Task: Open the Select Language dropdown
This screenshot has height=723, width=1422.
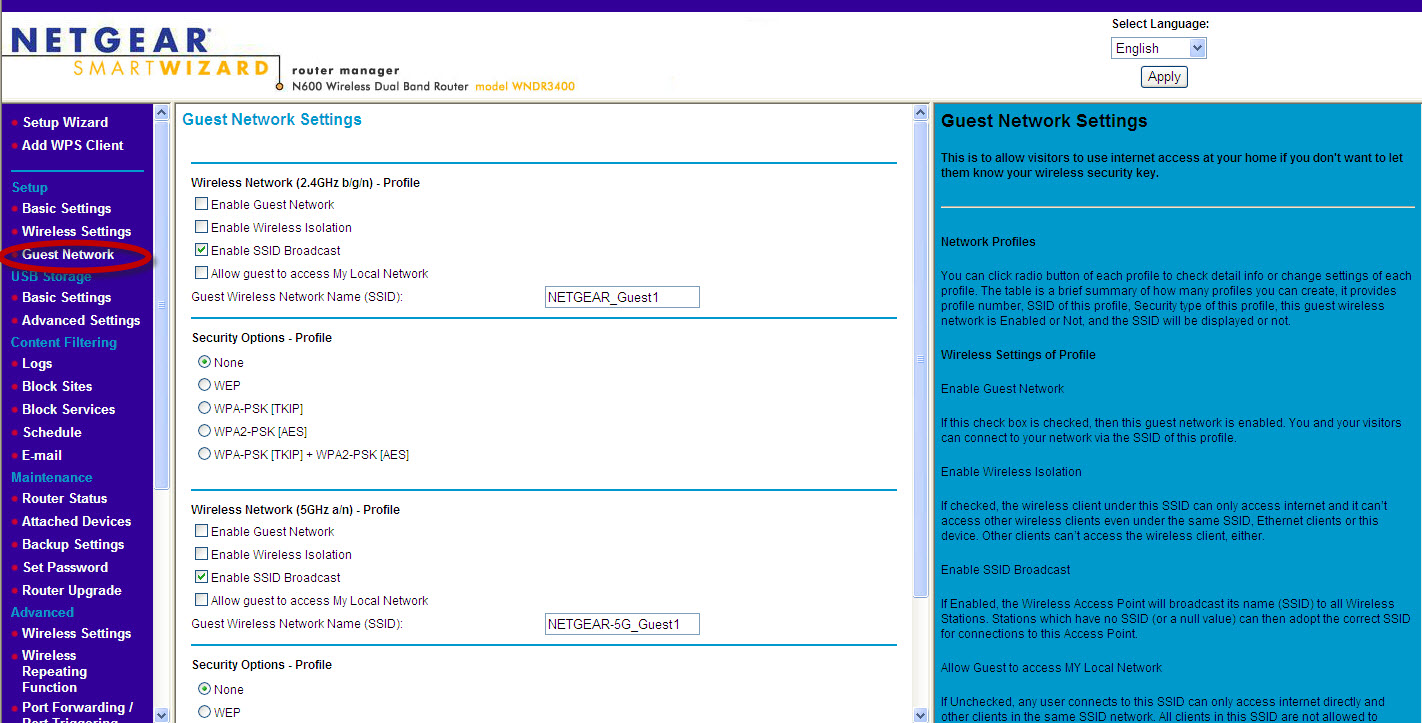Action: 1159,48
